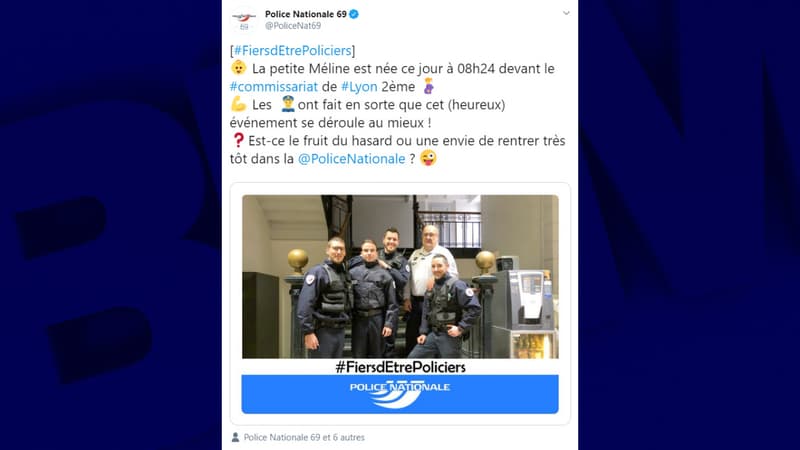The width and height of the screenshot is (800, 450).
Task: Open the Police Nationale 69 account name
Action: tap(306, 14)
